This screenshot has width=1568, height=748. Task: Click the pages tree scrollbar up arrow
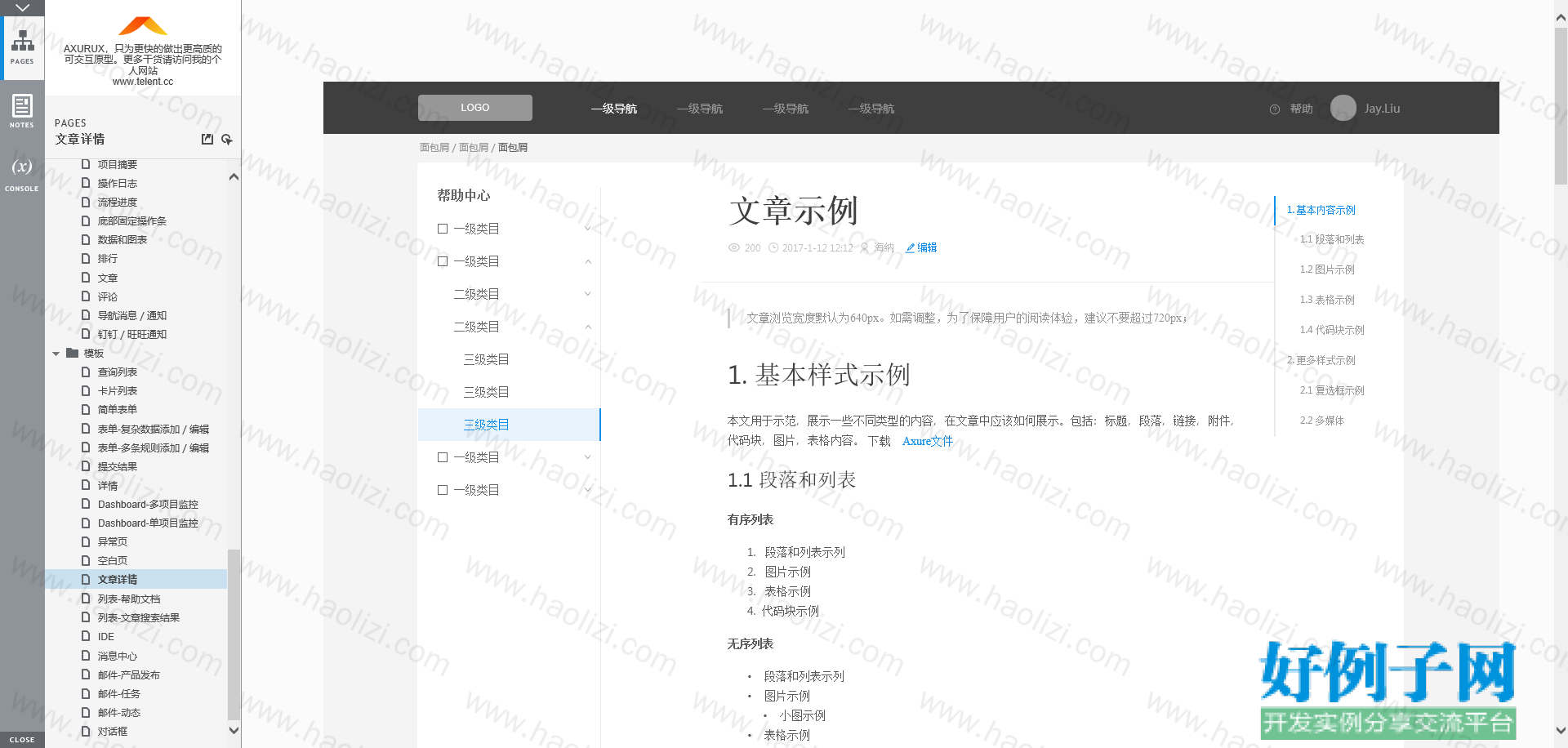coord(234,177)
